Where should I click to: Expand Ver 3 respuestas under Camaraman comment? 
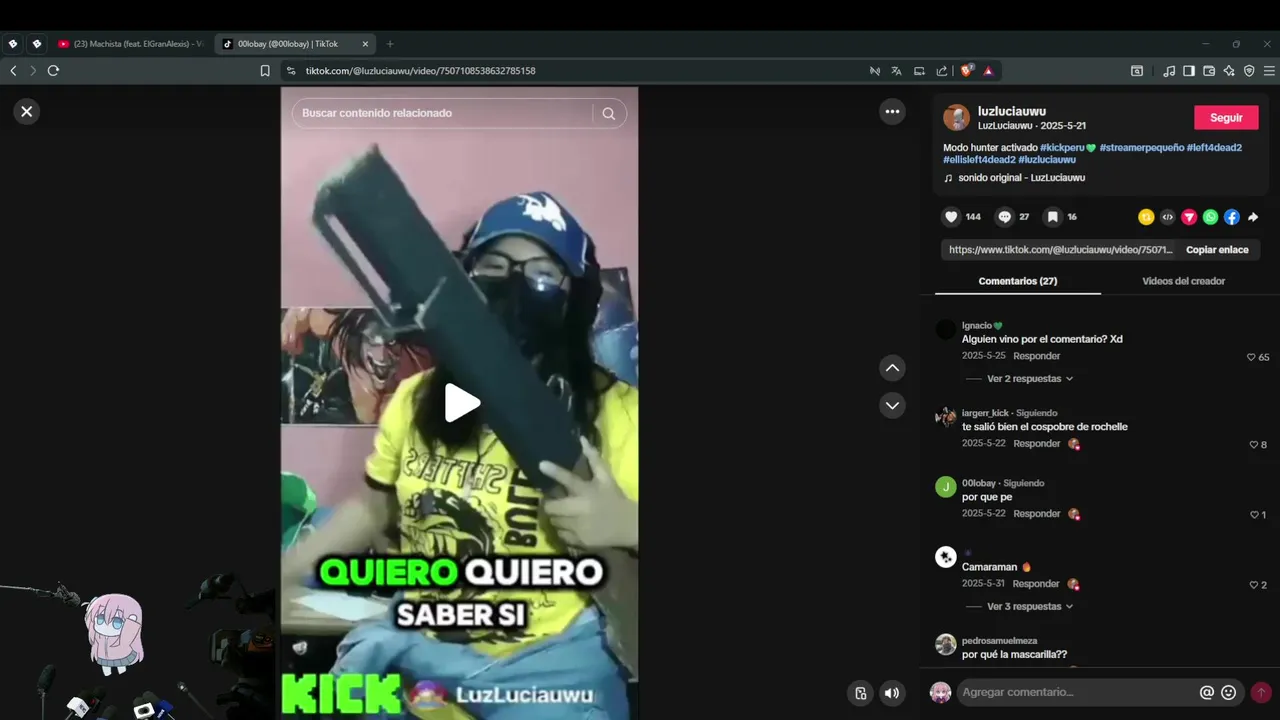(x=1029, y=607)
